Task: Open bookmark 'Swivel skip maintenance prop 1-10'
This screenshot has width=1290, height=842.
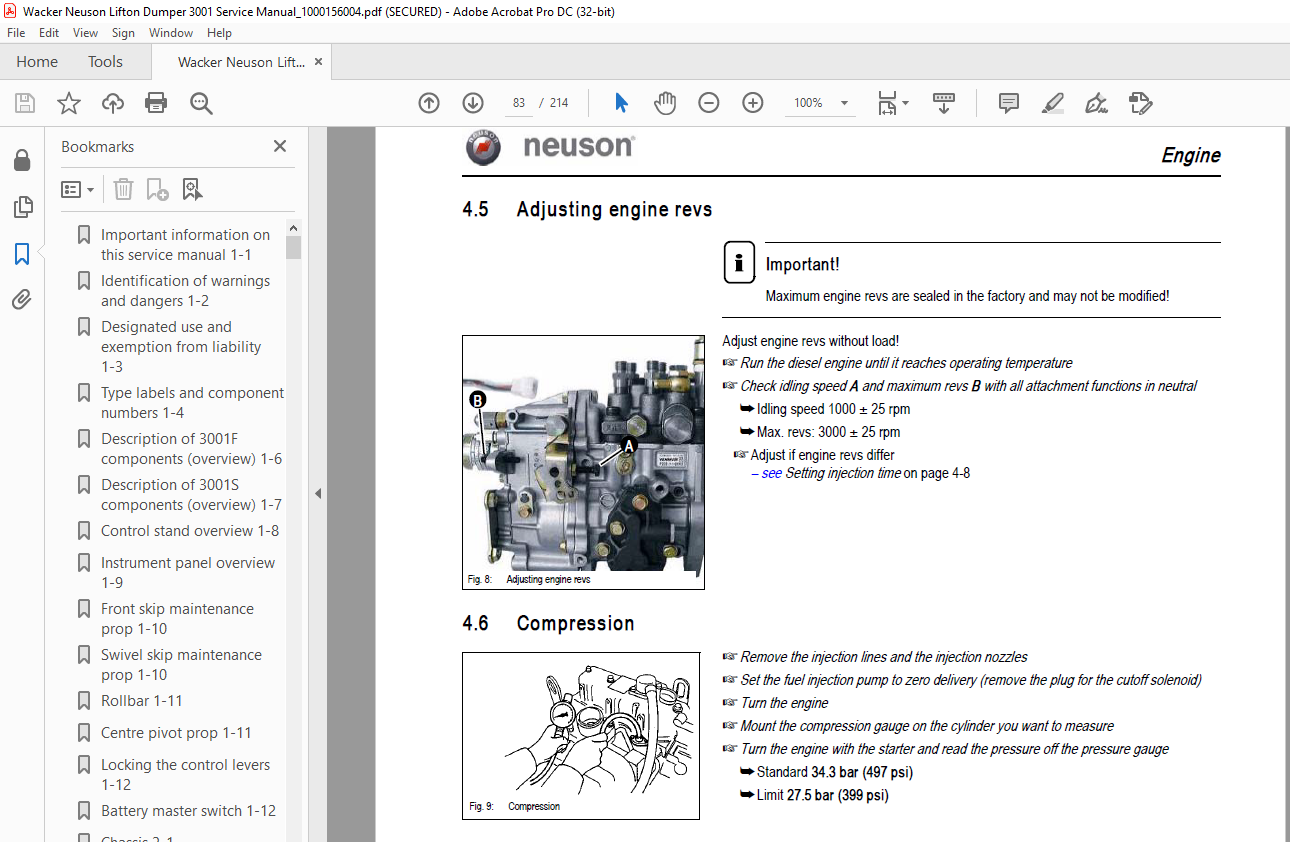Action: (181, 665)
